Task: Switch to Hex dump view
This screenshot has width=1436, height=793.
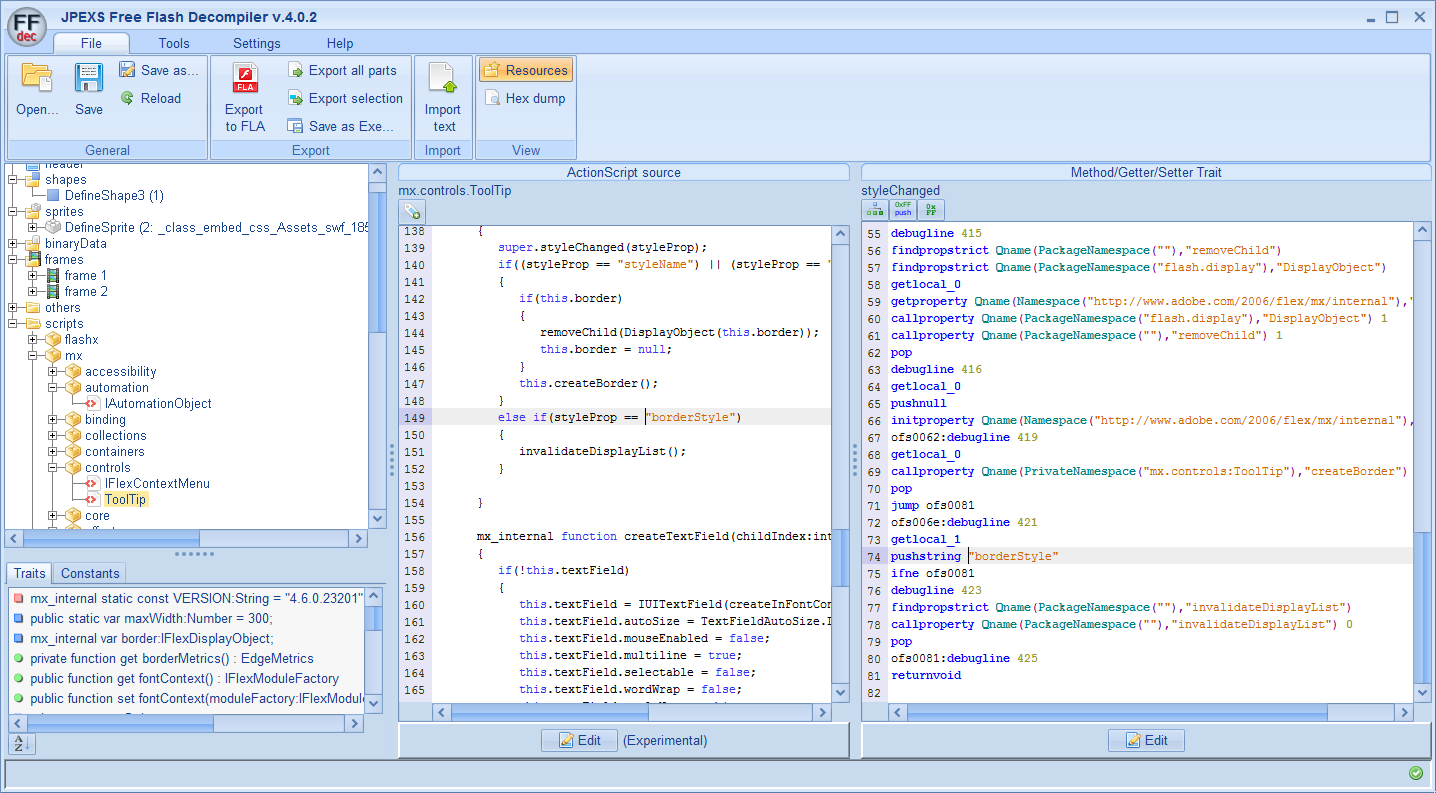Action: tap(526, 98)
